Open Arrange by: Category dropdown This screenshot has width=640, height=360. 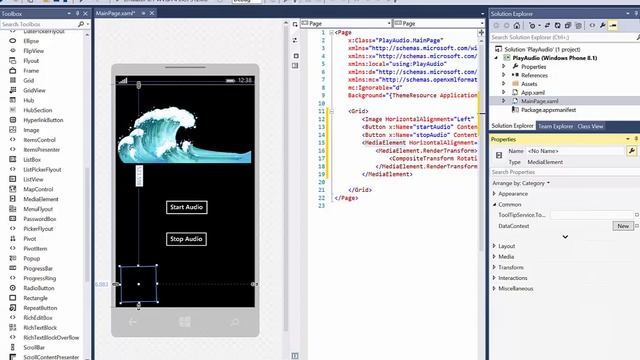coord(521,183)
